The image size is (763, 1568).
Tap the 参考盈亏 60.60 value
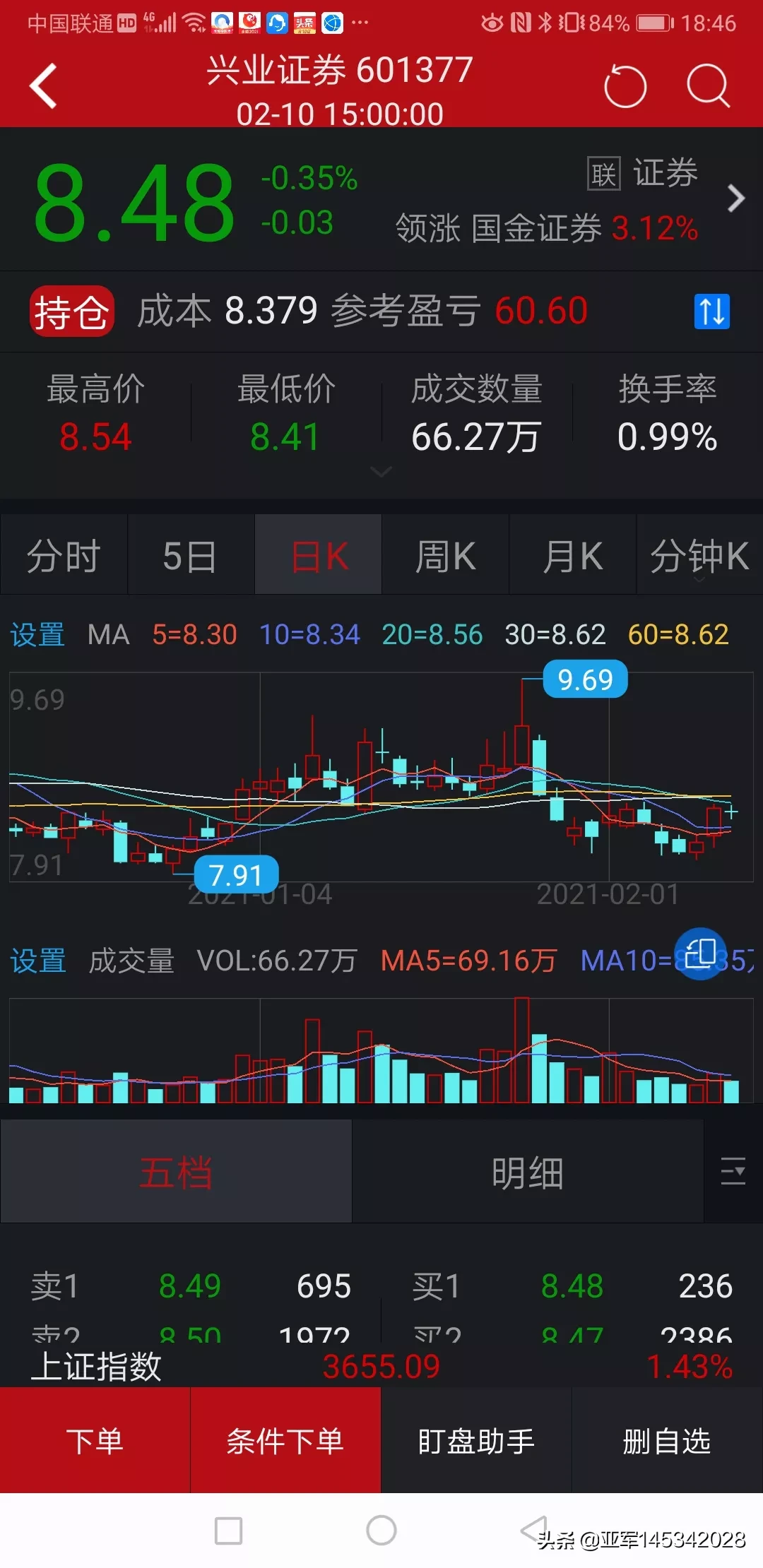(541, 311)
